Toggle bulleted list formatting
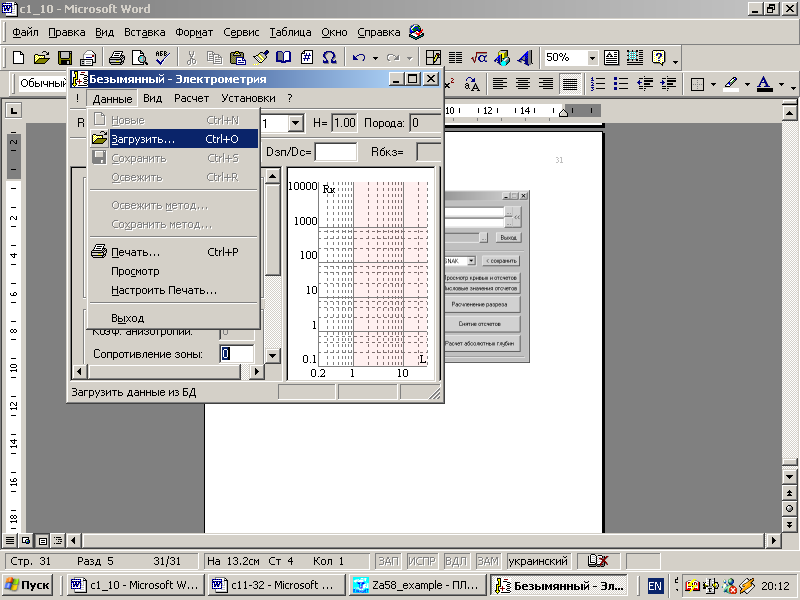The image size is (800, 600). pos(620,84)
